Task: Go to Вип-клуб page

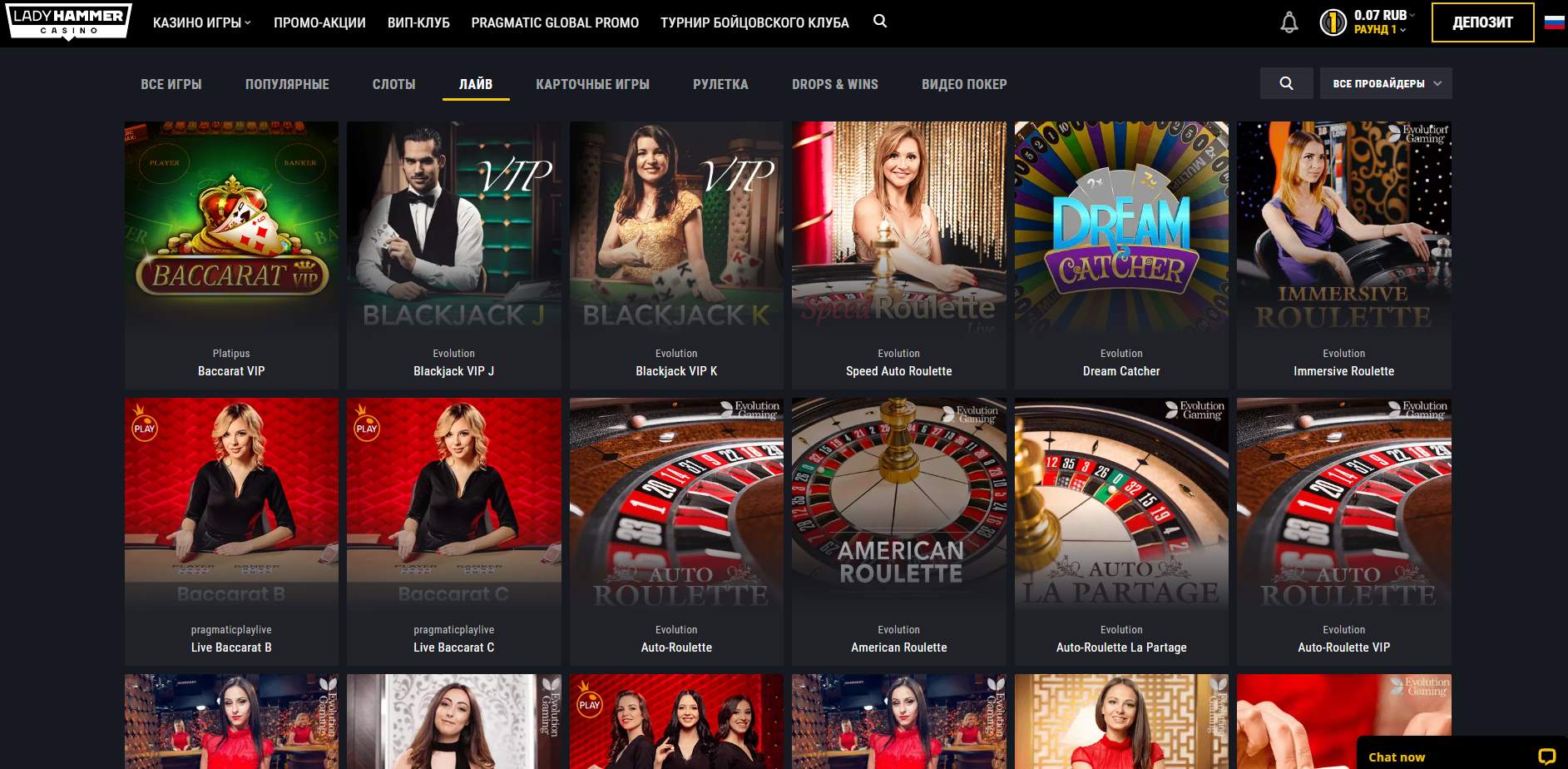Action: (x=418, y=22)
